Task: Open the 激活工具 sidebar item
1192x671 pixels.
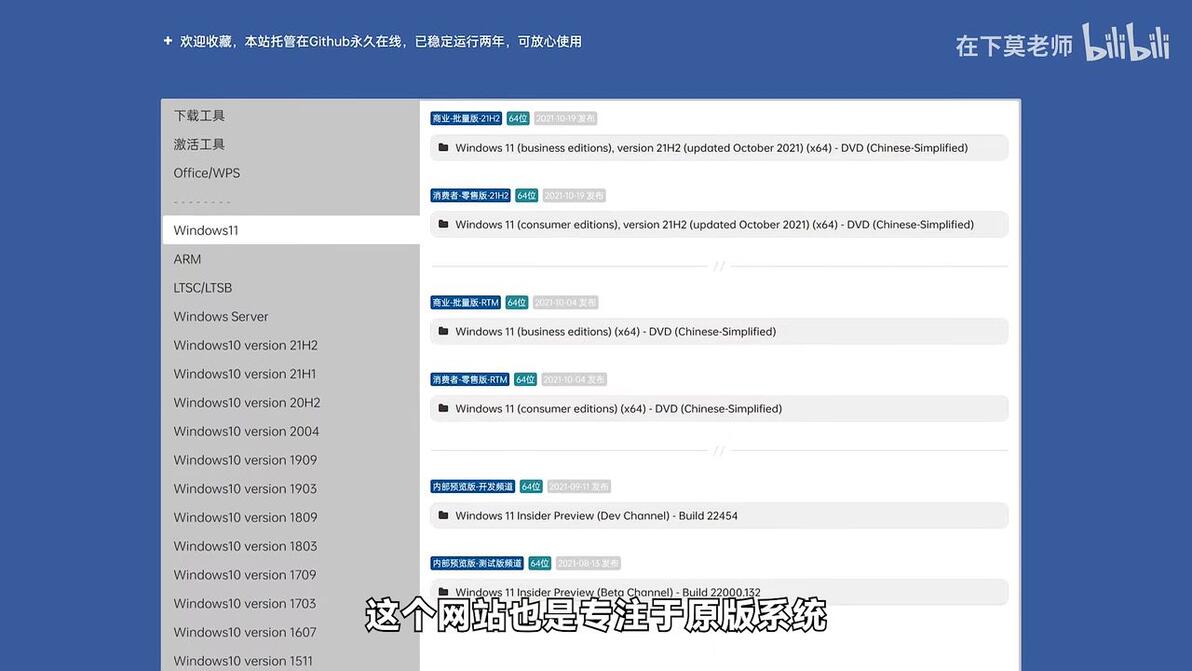Action: 290,144
